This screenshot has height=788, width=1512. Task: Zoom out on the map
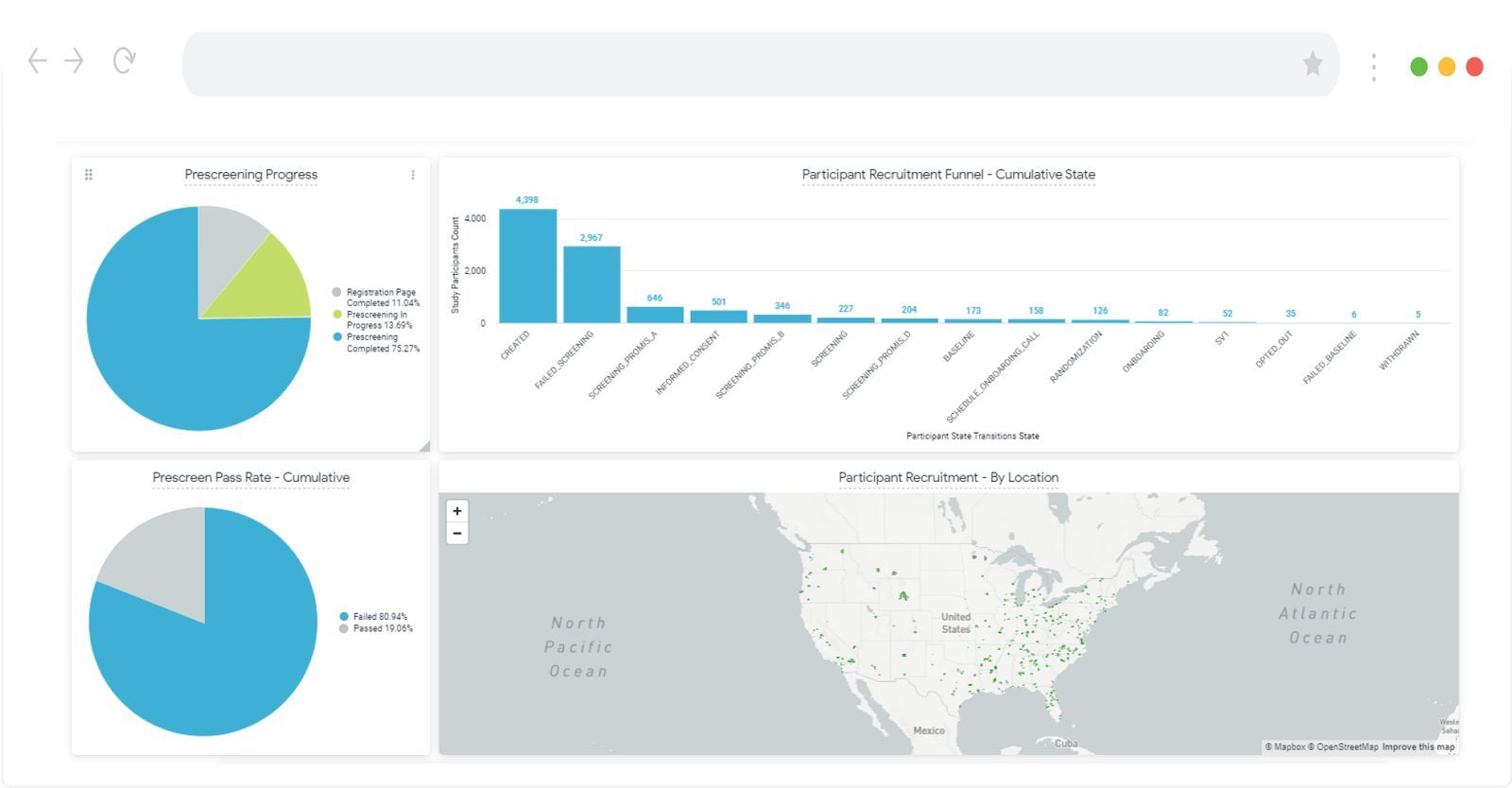pyautogui.click(x=457, y=534)
